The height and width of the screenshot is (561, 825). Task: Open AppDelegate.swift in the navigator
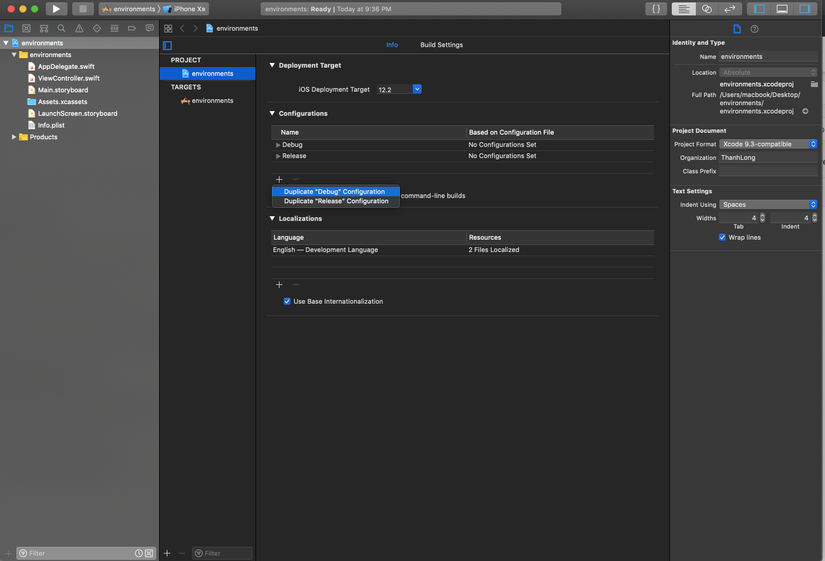66,66
